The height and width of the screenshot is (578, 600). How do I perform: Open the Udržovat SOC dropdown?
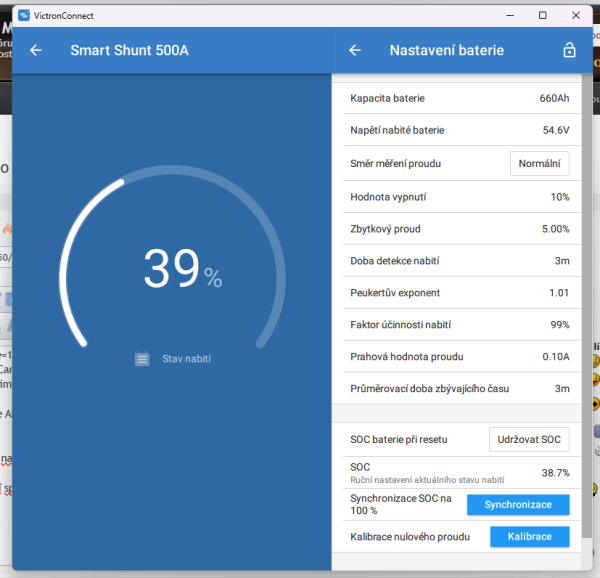click(529, 440)
